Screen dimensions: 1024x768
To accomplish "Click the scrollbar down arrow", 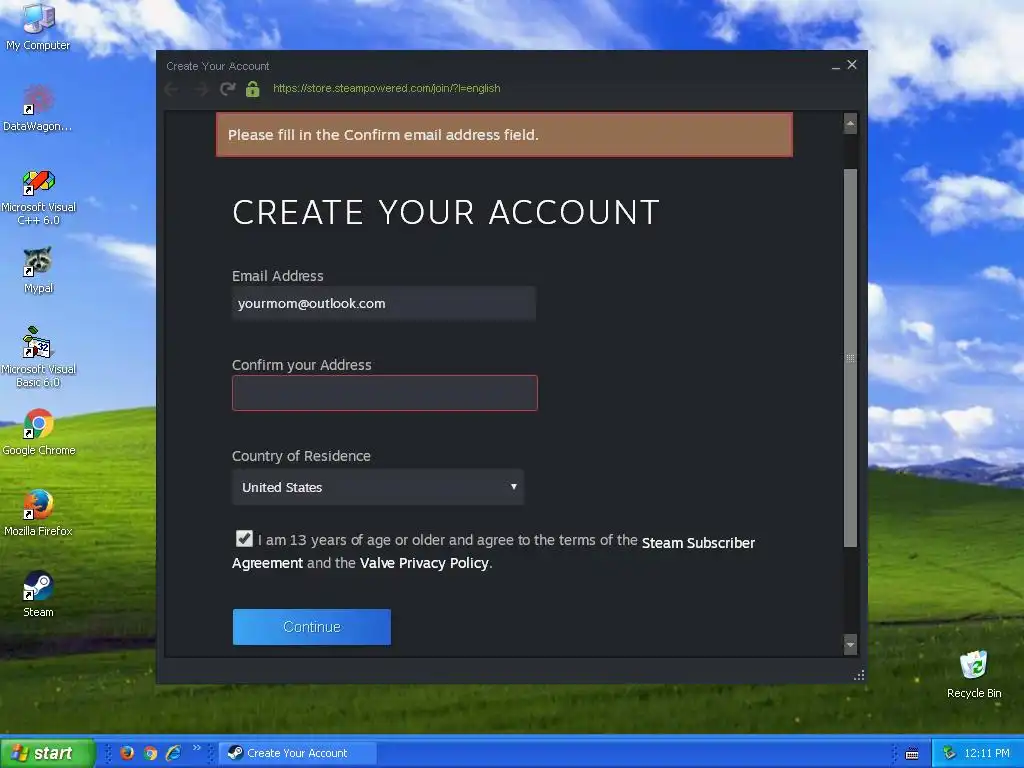I will click(x=850, y=645).
